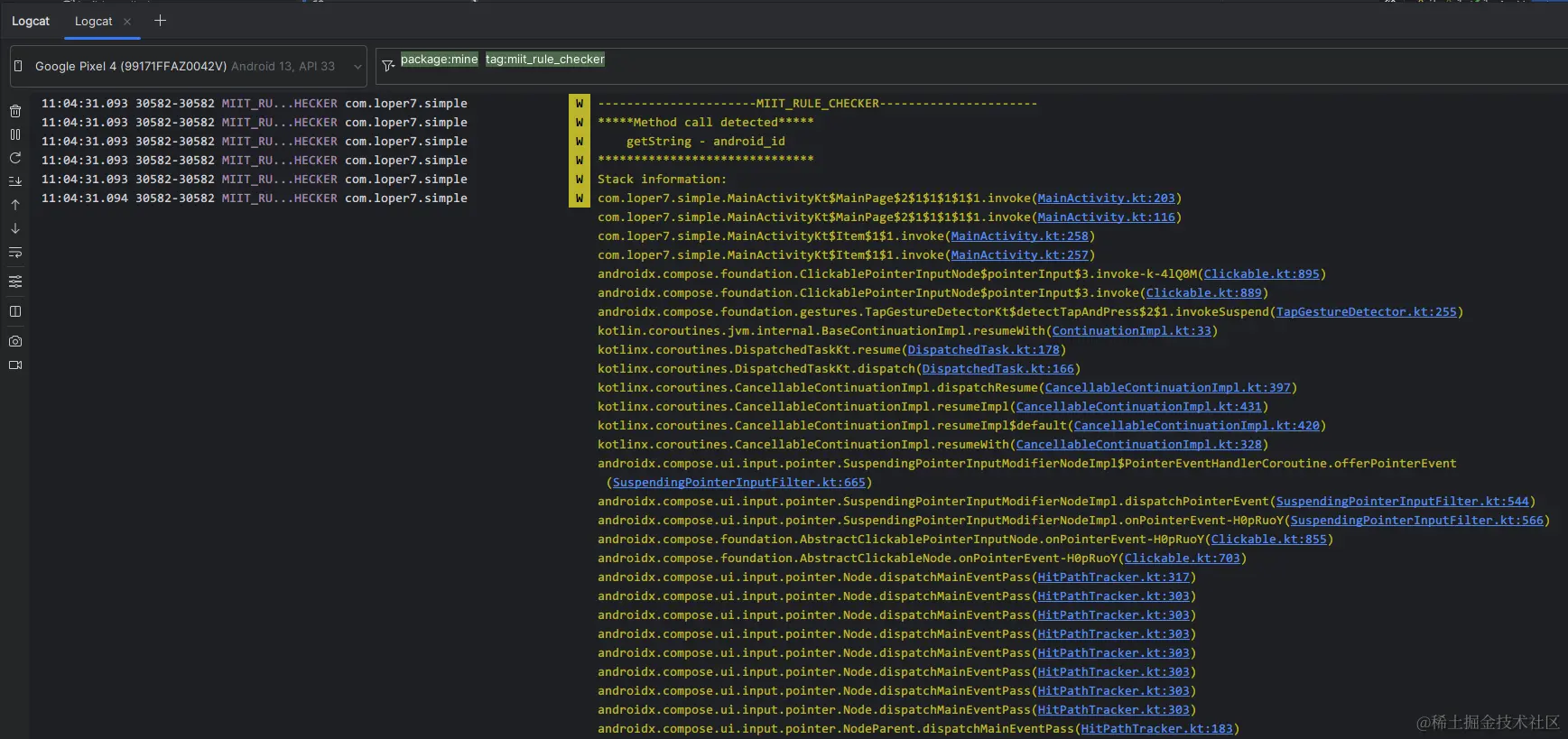Viewport: 1568px width, 739px height.
Task: Open the HitPathTracker.kt:317 link
Action: tap(1113, 577)
